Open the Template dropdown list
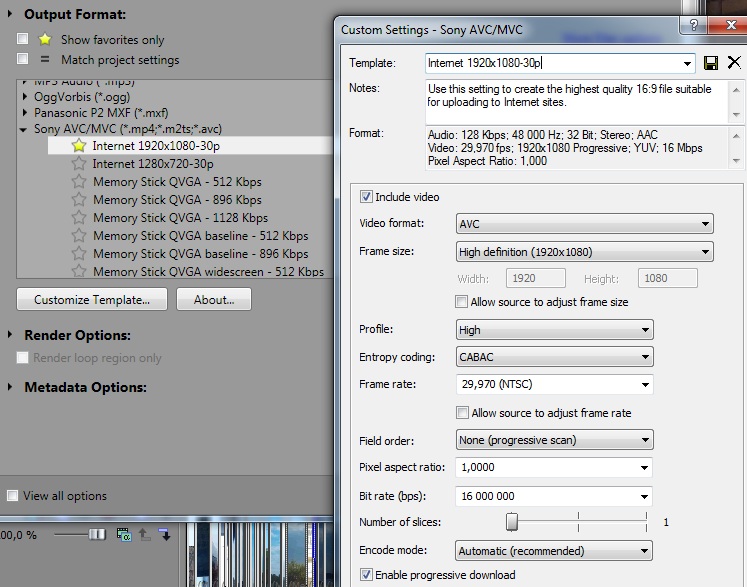Viewport: 747px width, 587px height. (687, 63)
